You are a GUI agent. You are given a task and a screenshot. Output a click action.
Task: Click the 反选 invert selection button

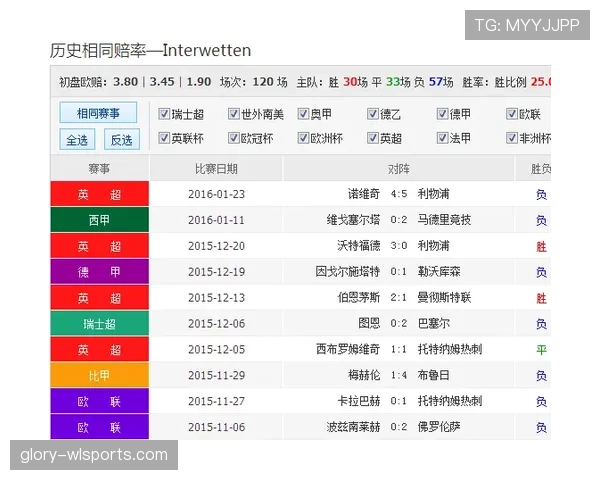[x=122, y=139]
